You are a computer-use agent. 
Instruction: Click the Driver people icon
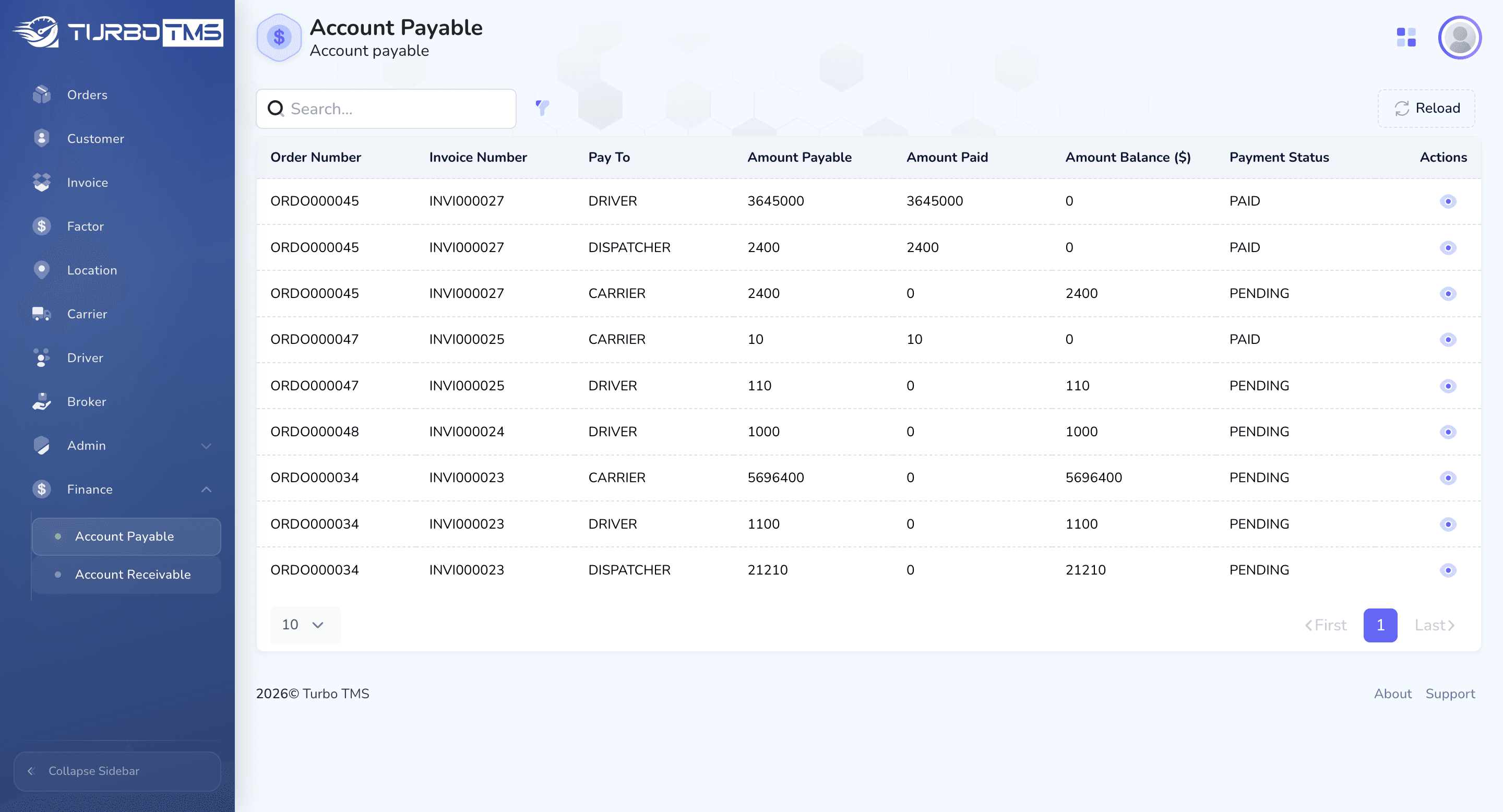tap(41, 357)
